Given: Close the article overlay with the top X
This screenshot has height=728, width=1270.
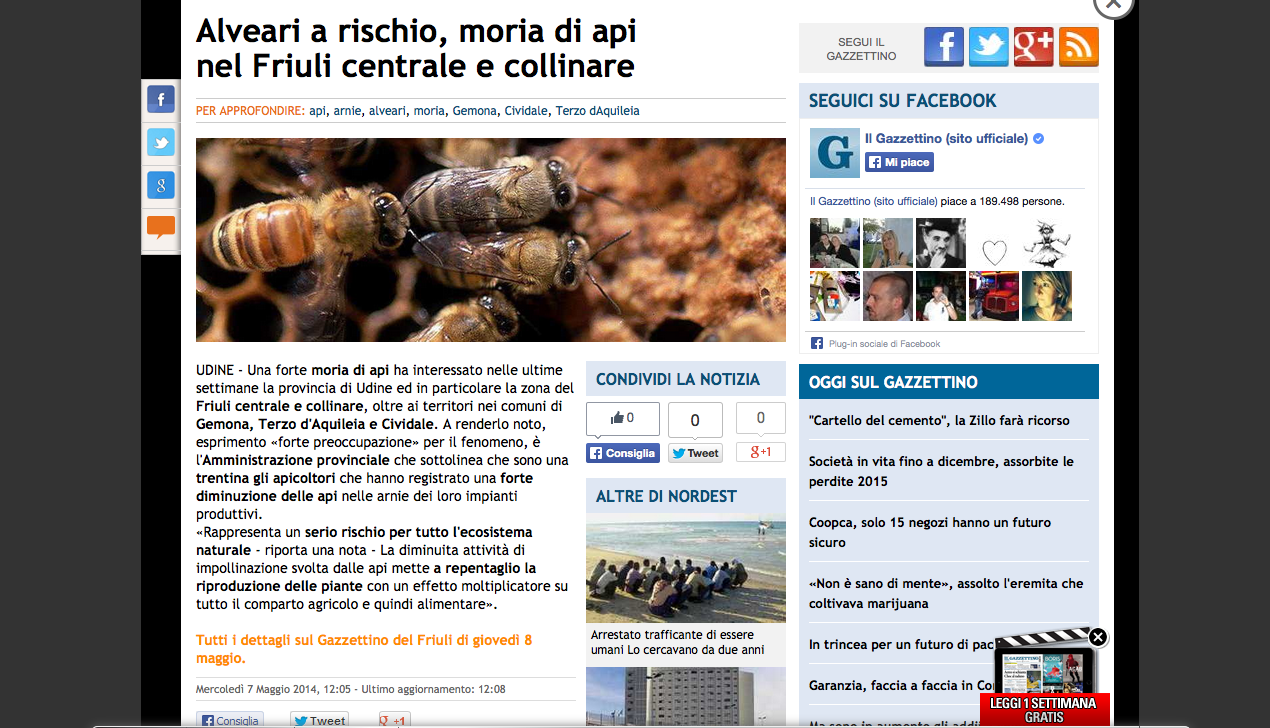Looking at the screenshot, I should pyautogui.click(x=1113, y=5).
